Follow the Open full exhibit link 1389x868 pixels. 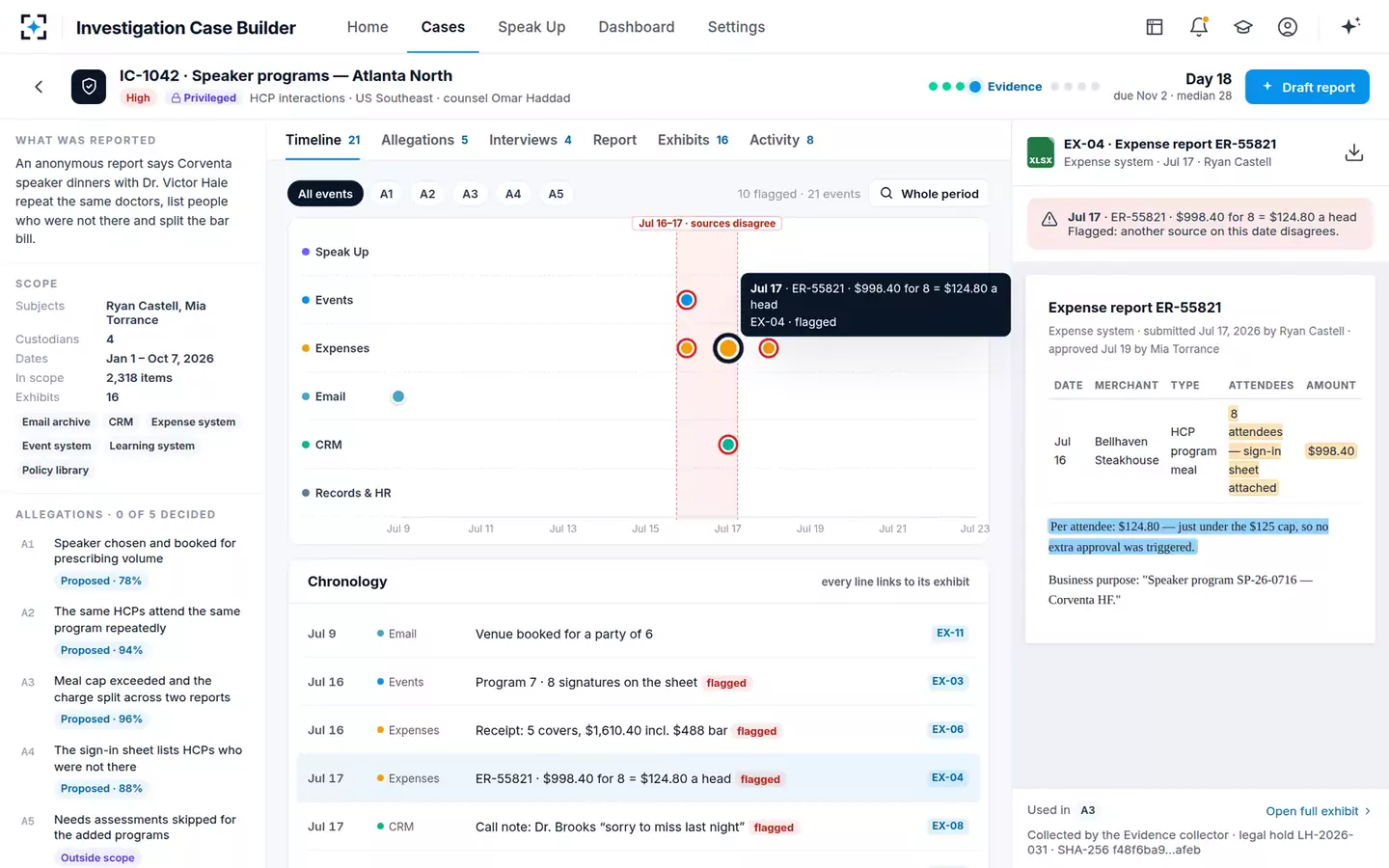[1319, 811]
